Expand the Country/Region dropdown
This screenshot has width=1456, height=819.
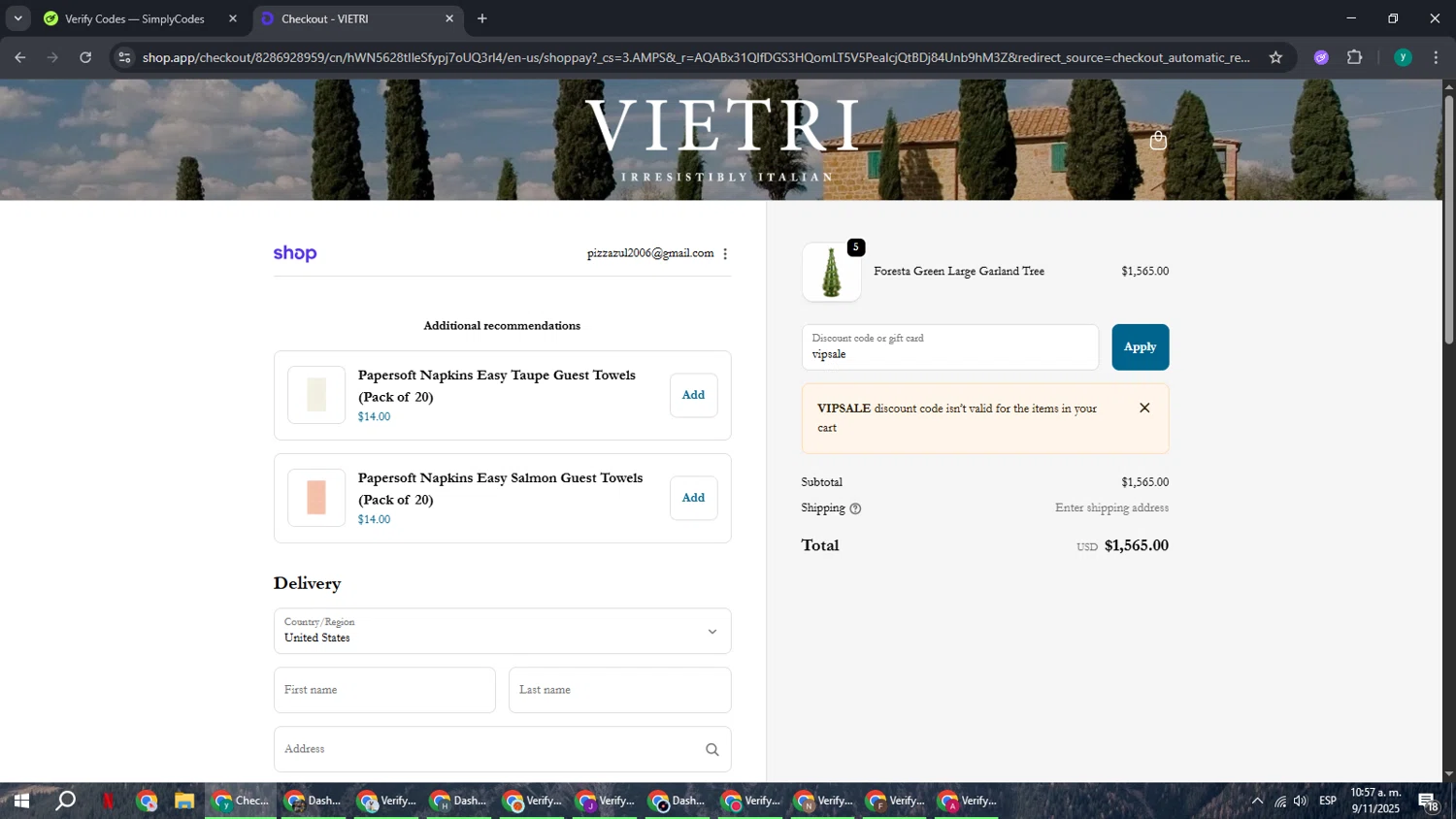pyautogui.click(x=502, y=631)
